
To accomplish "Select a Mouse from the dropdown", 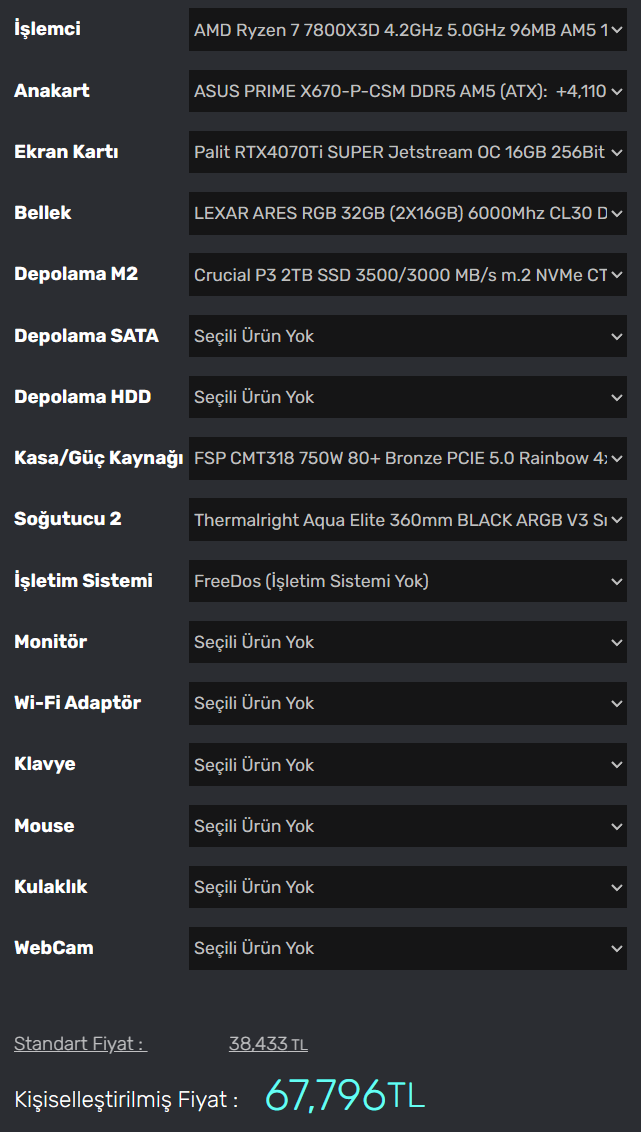I will [x=407, y=826].
